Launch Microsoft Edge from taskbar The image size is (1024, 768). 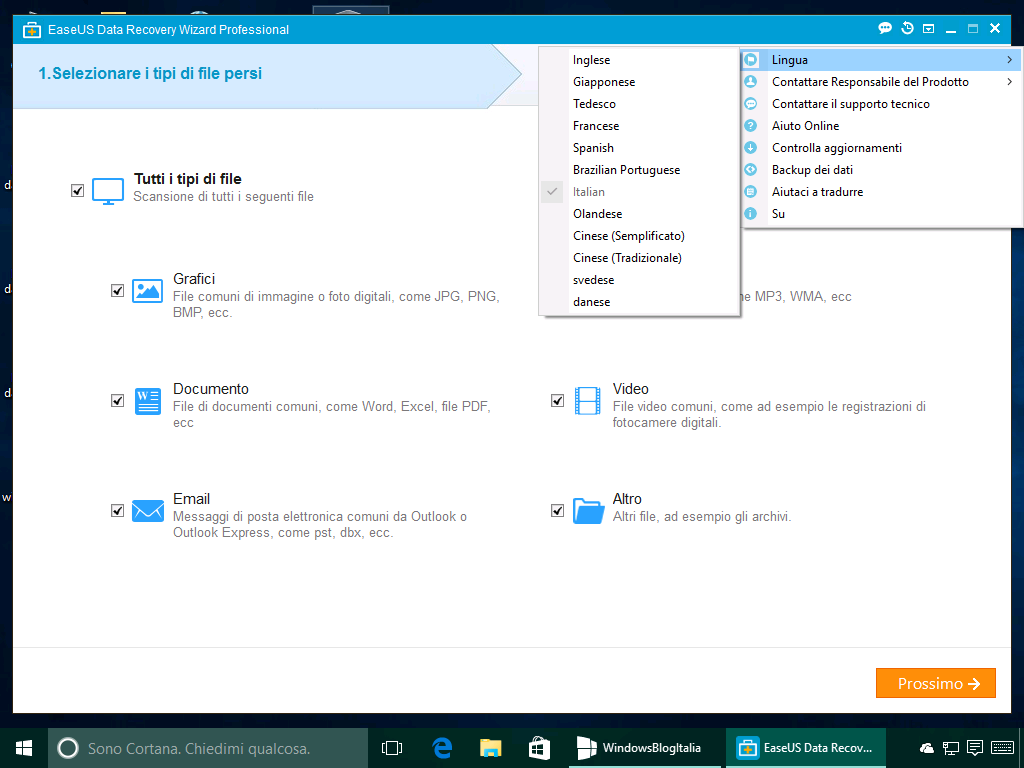[x=442, y=748]
